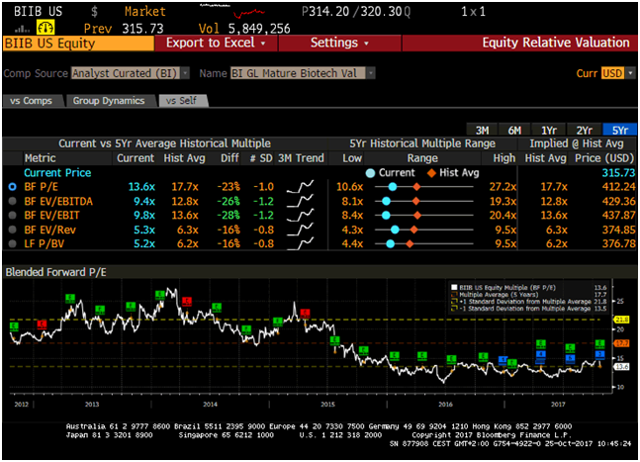The width and height of the screenshot is (640, 462).
Task: Select the BF P/E radio button
Action: point(13,187)
